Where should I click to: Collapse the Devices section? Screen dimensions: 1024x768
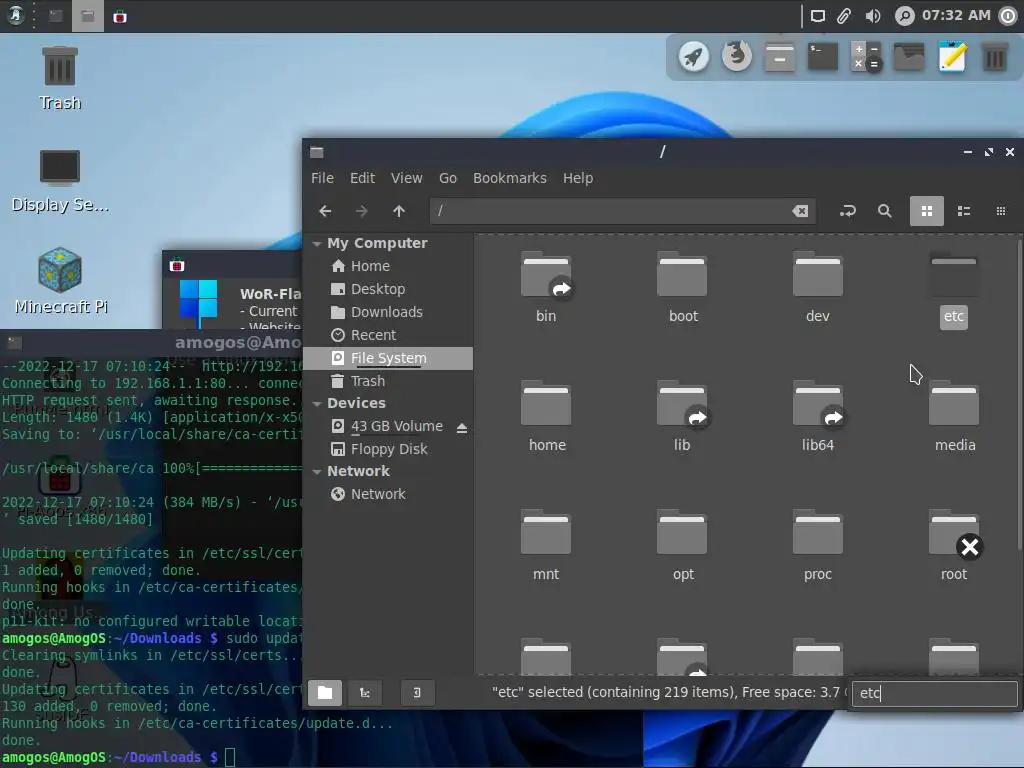(317, 404)
